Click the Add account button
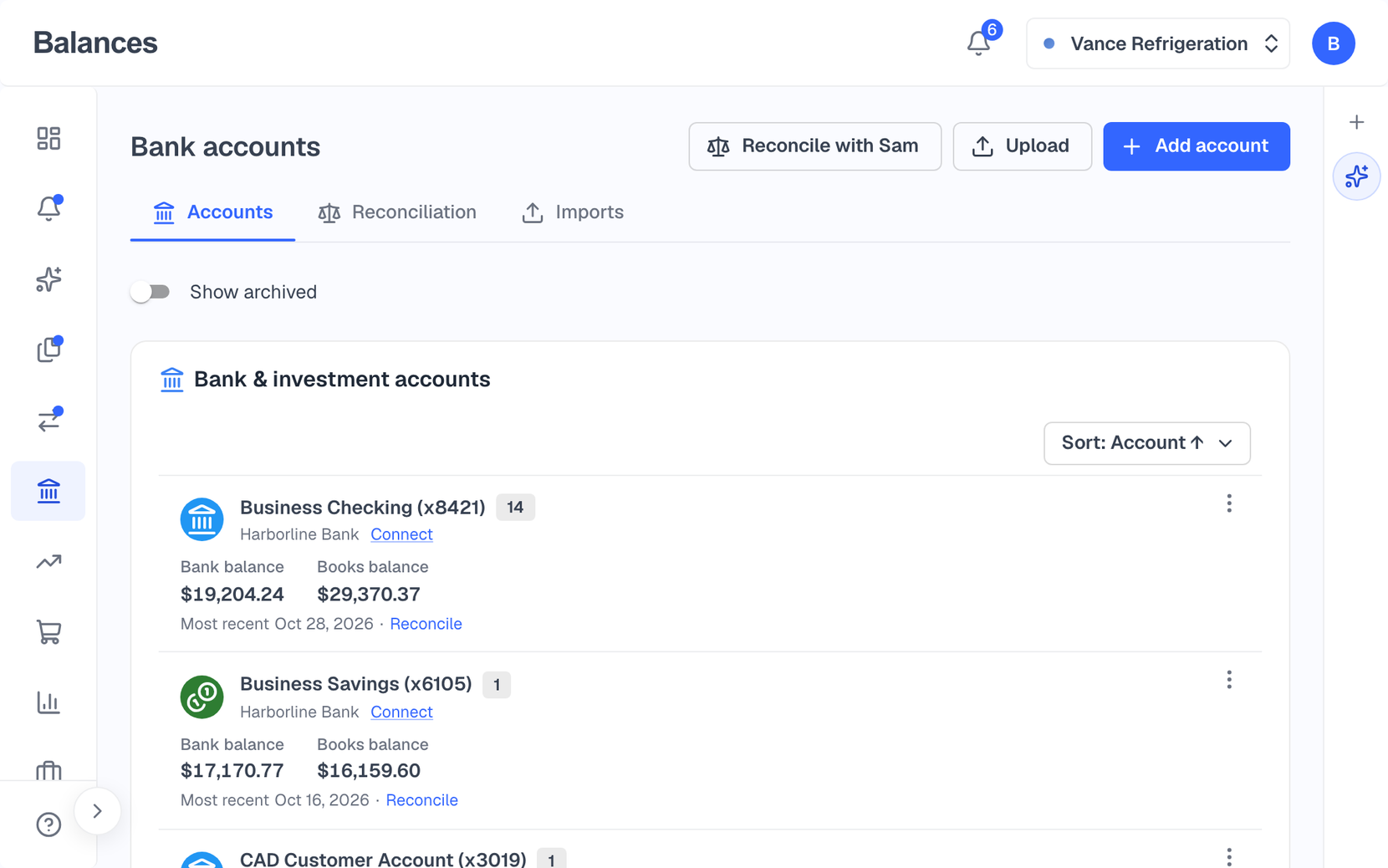 (1196, 146)
